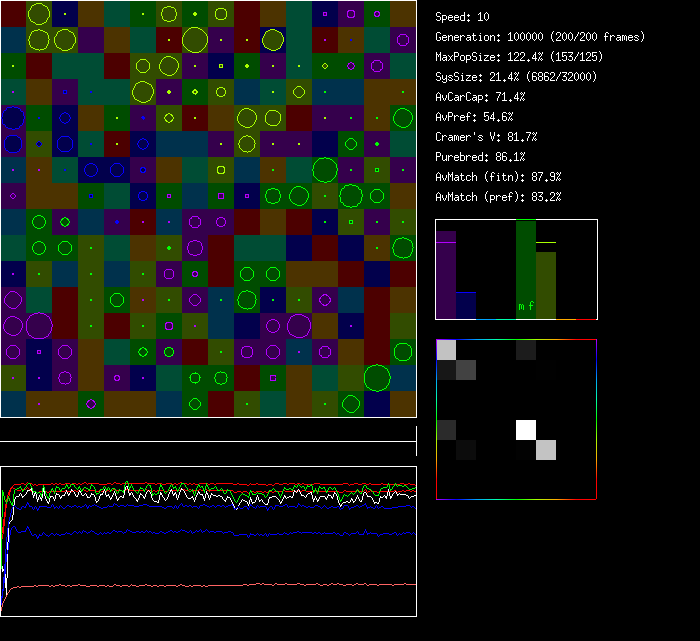Click the time-series line graph panel
This screenshot has width=700, height=641.
pyautogui.click(x=208, y=541)
